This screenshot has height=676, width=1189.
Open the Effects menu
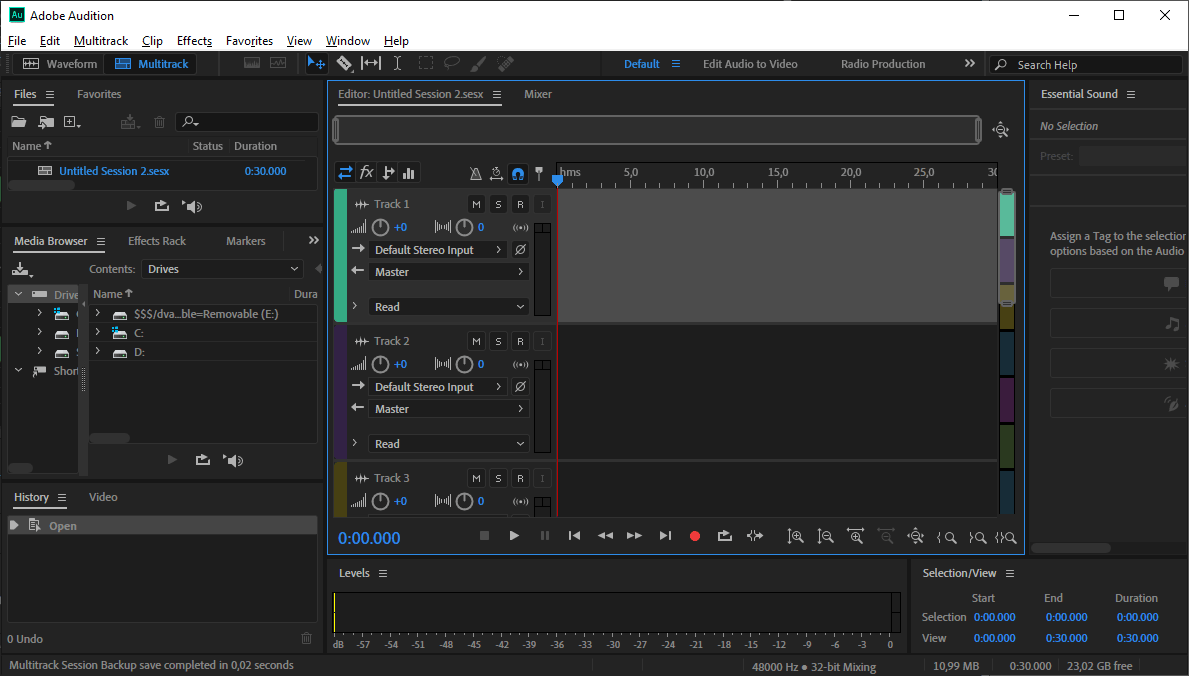click(194, 41)
